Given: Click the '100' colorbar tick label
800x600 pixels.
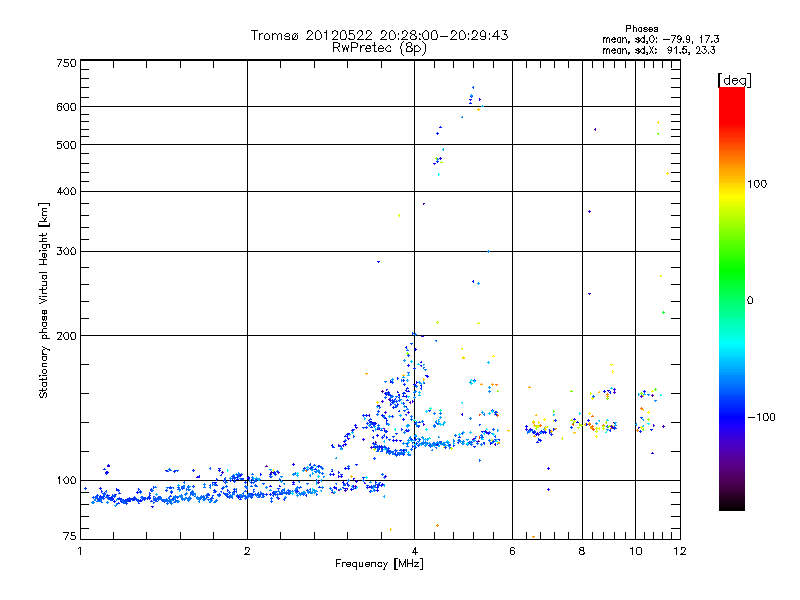Looking at the screenshot, I should click(757, 184).
